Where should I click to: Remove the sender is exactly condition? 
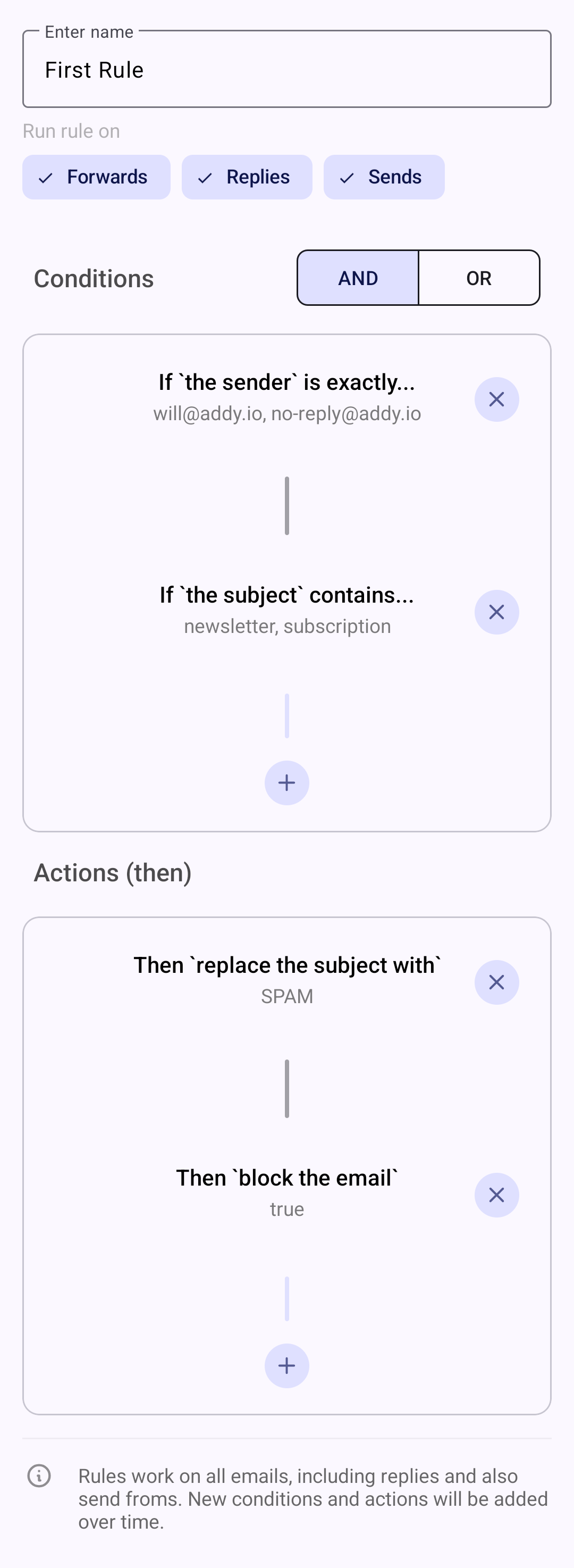point(496,399)
